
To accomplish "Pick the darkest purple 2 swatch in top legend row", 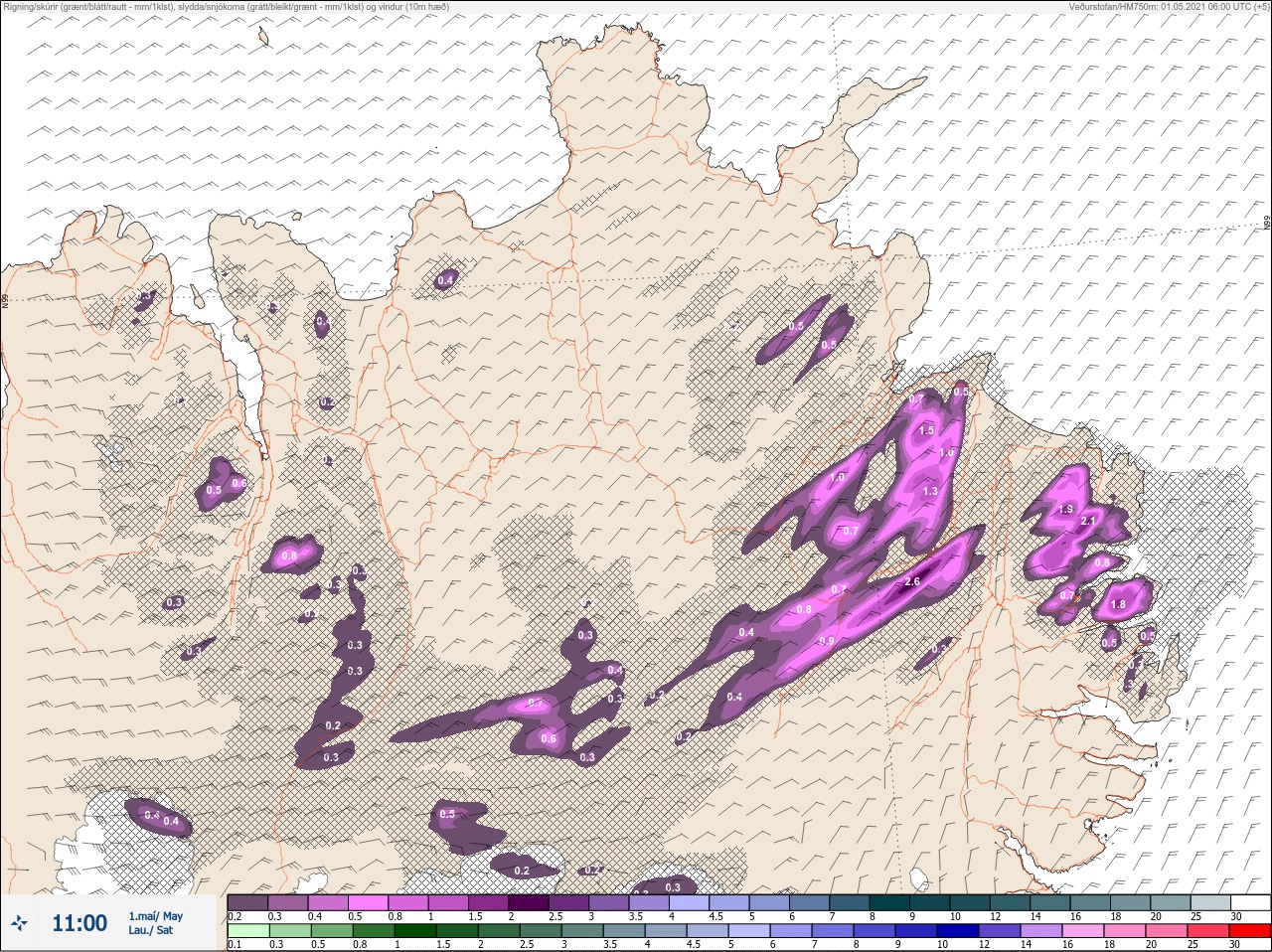I will pyautogui.click(x=530, y=902).
